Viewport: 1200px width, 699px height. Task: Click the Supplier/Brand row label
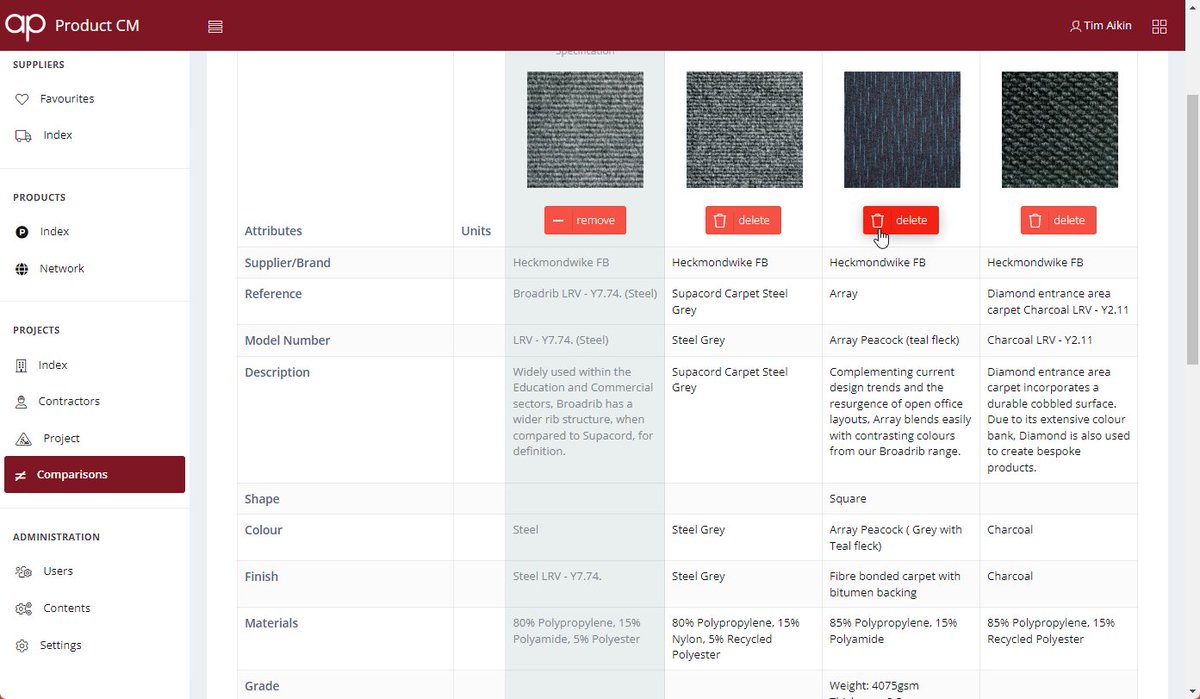[288, 263]
